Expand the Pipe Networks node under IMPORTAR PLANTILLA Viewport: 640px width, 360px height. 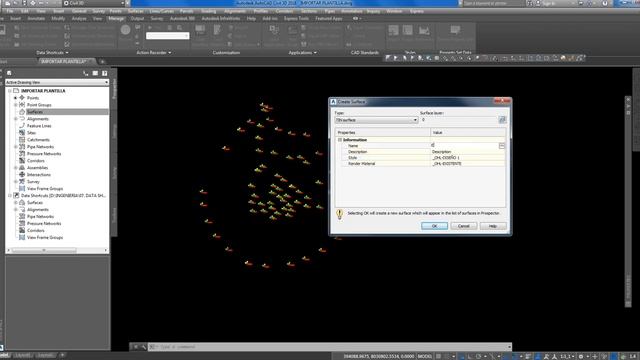16,147
